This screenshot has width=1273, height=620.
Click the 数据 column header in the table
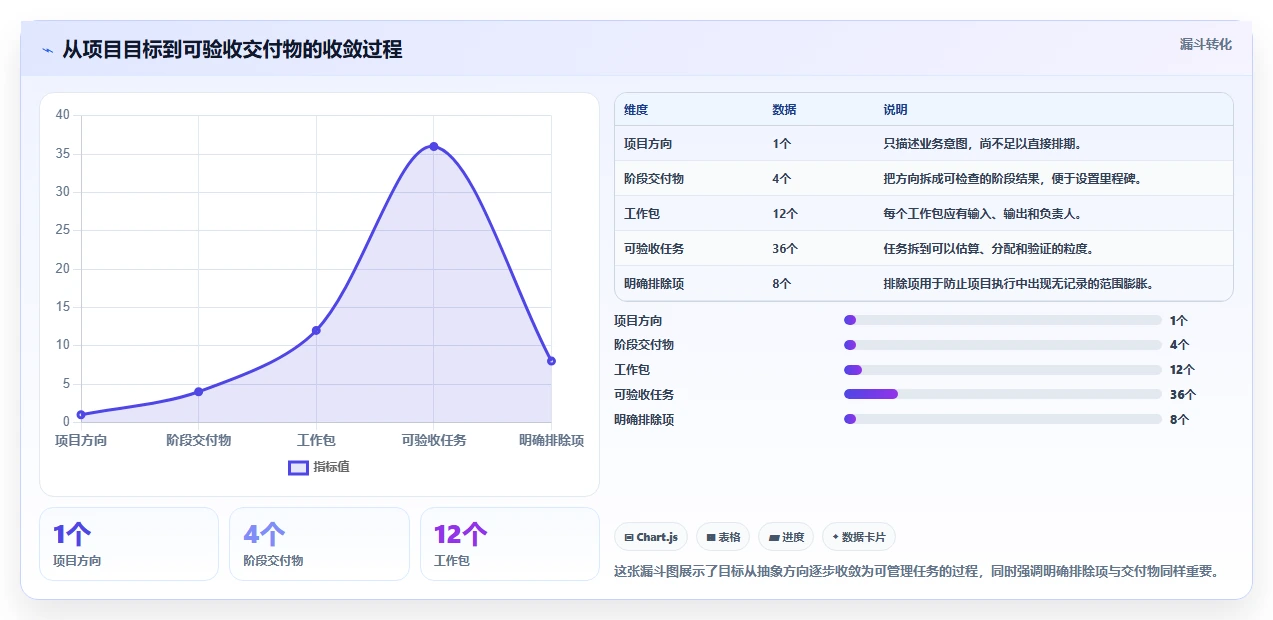pos(784,110)
